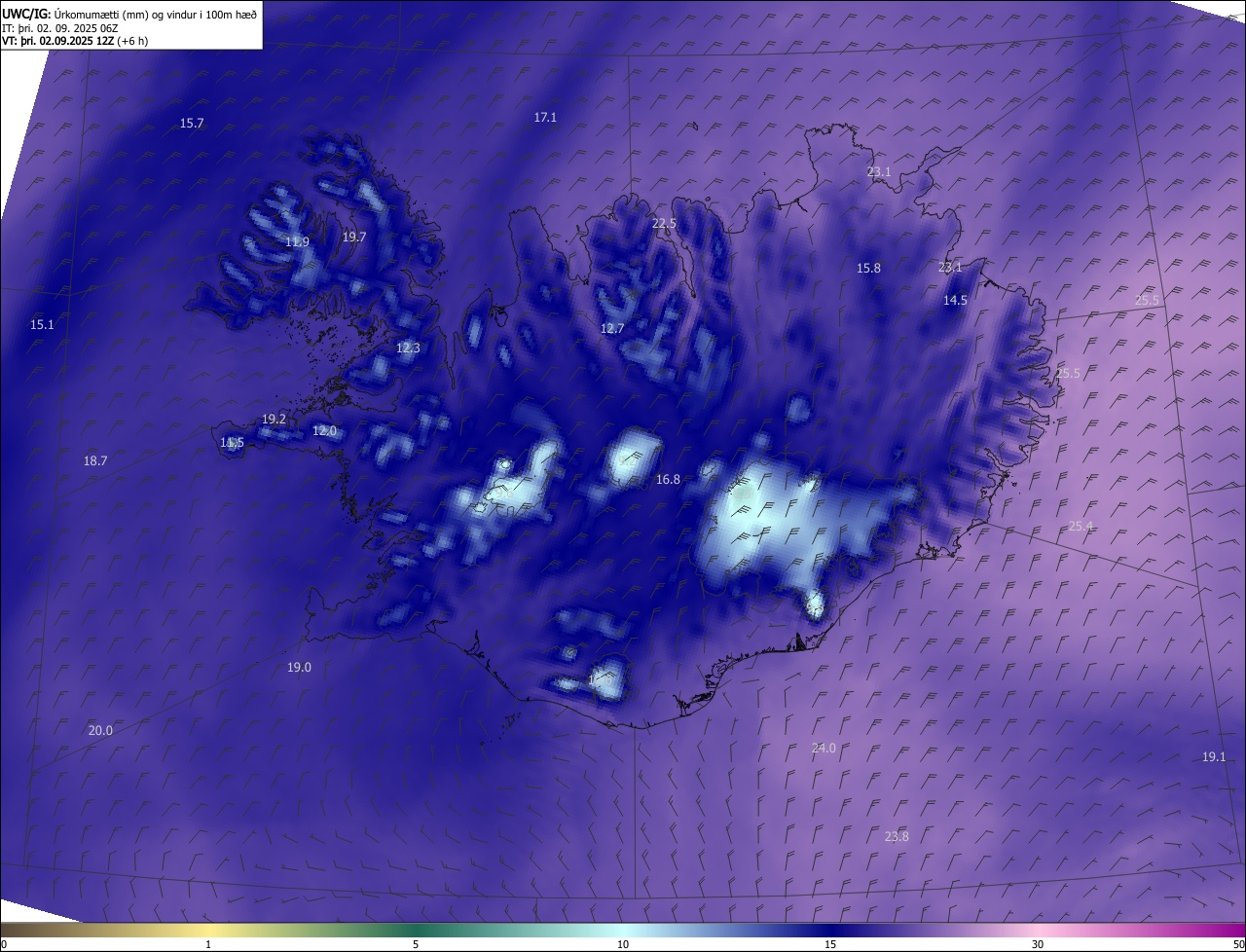Screen dimensions: 1246x952
Task: Click the 23.8 value on the map
Action: click(x=897, y=836)
